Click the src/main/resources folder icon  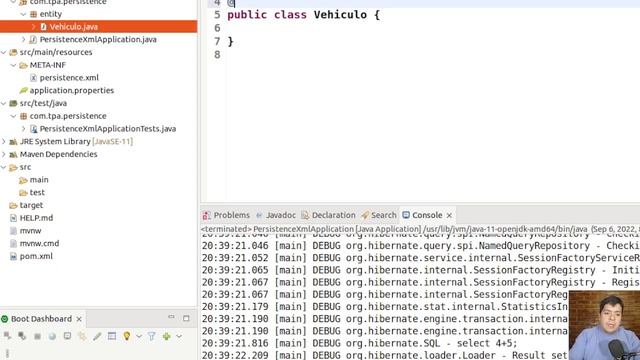pos(13,52)
